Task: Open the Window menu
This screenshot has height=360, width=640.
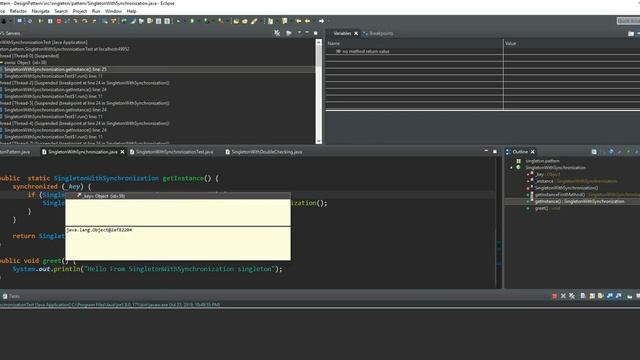Action: coord(113,11)
